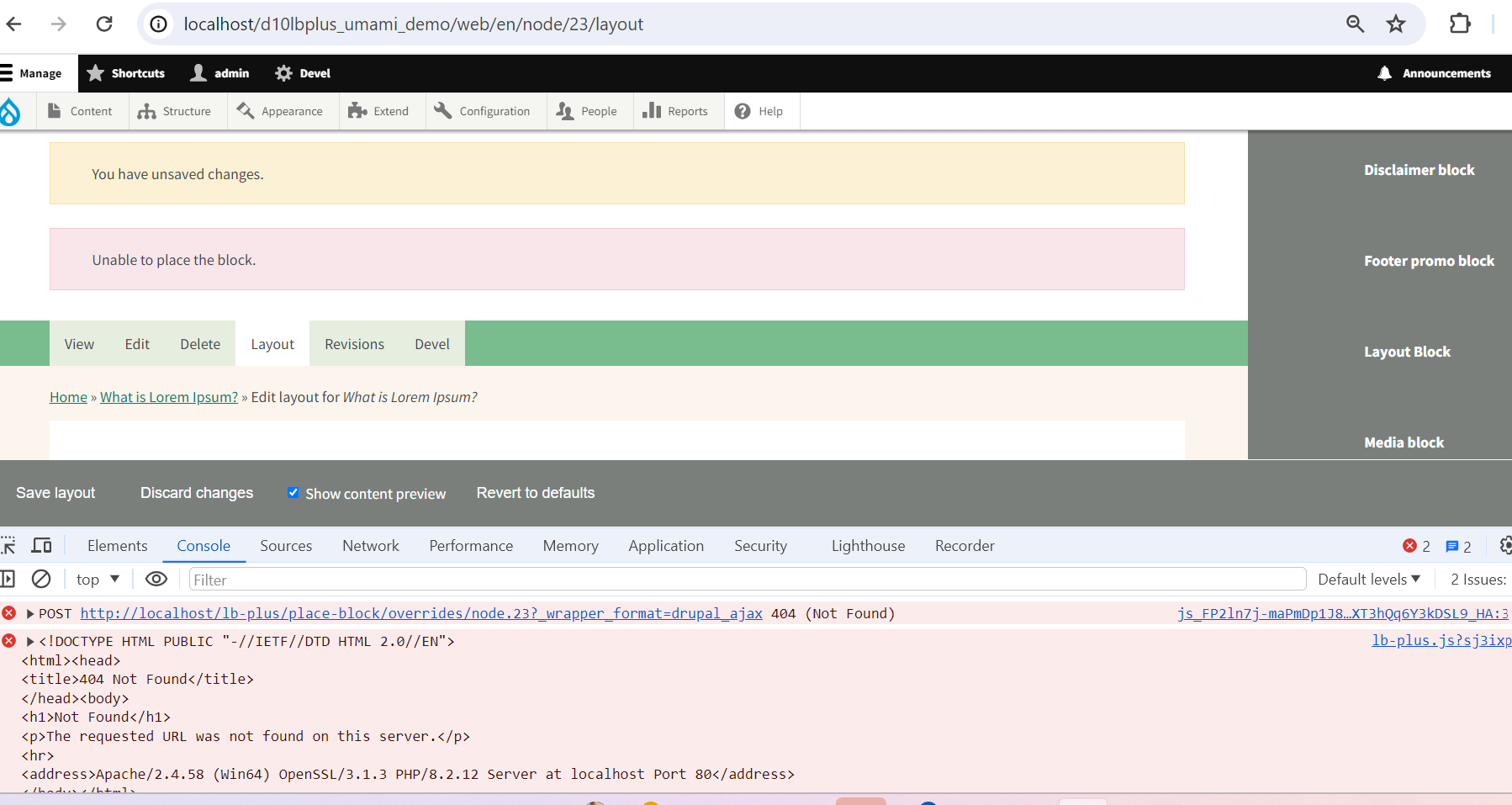
Task: Switch to the Network tab
Action: [370, 545]
